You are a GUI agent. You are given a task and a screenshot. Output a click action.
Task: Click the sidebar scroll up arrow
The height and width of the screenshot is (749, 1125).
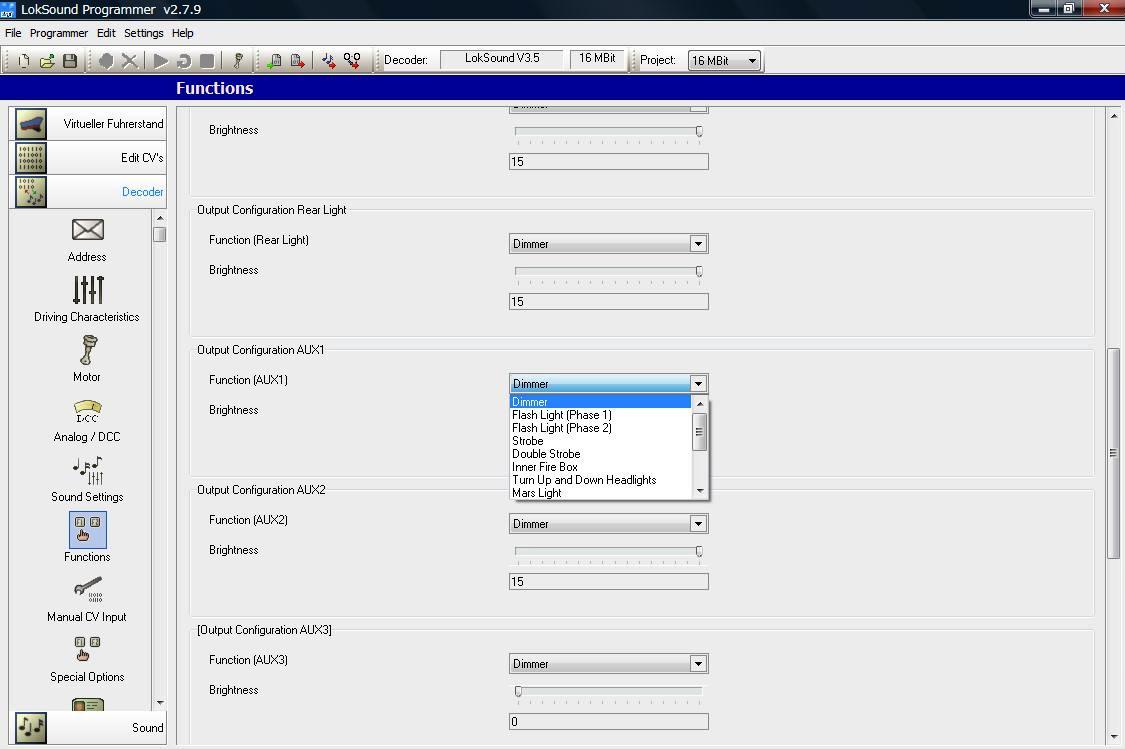pyautogui.click(x=160, y=218)
